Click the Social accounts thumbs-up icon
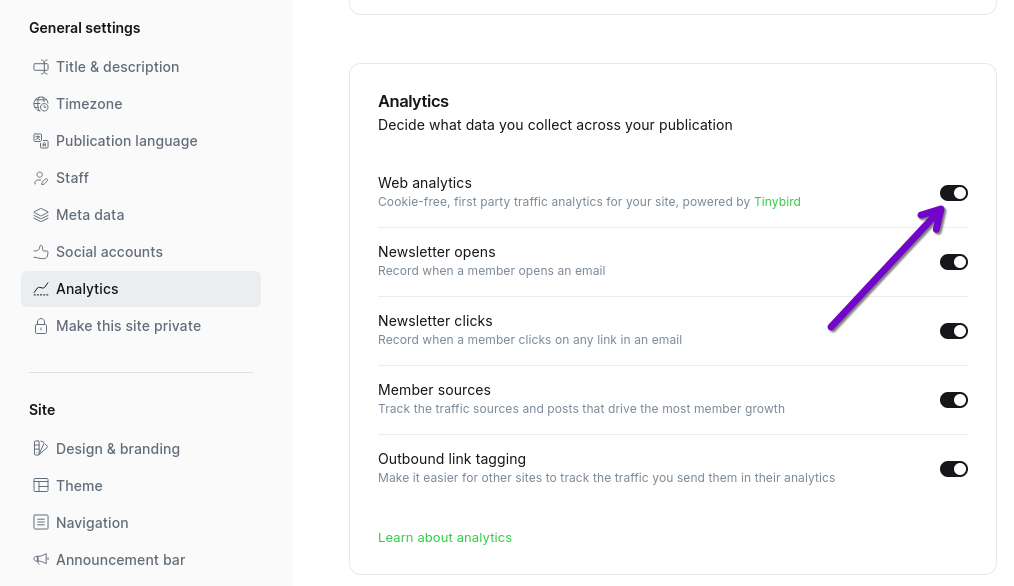1014x586 pixels. [x=41, y=252]
